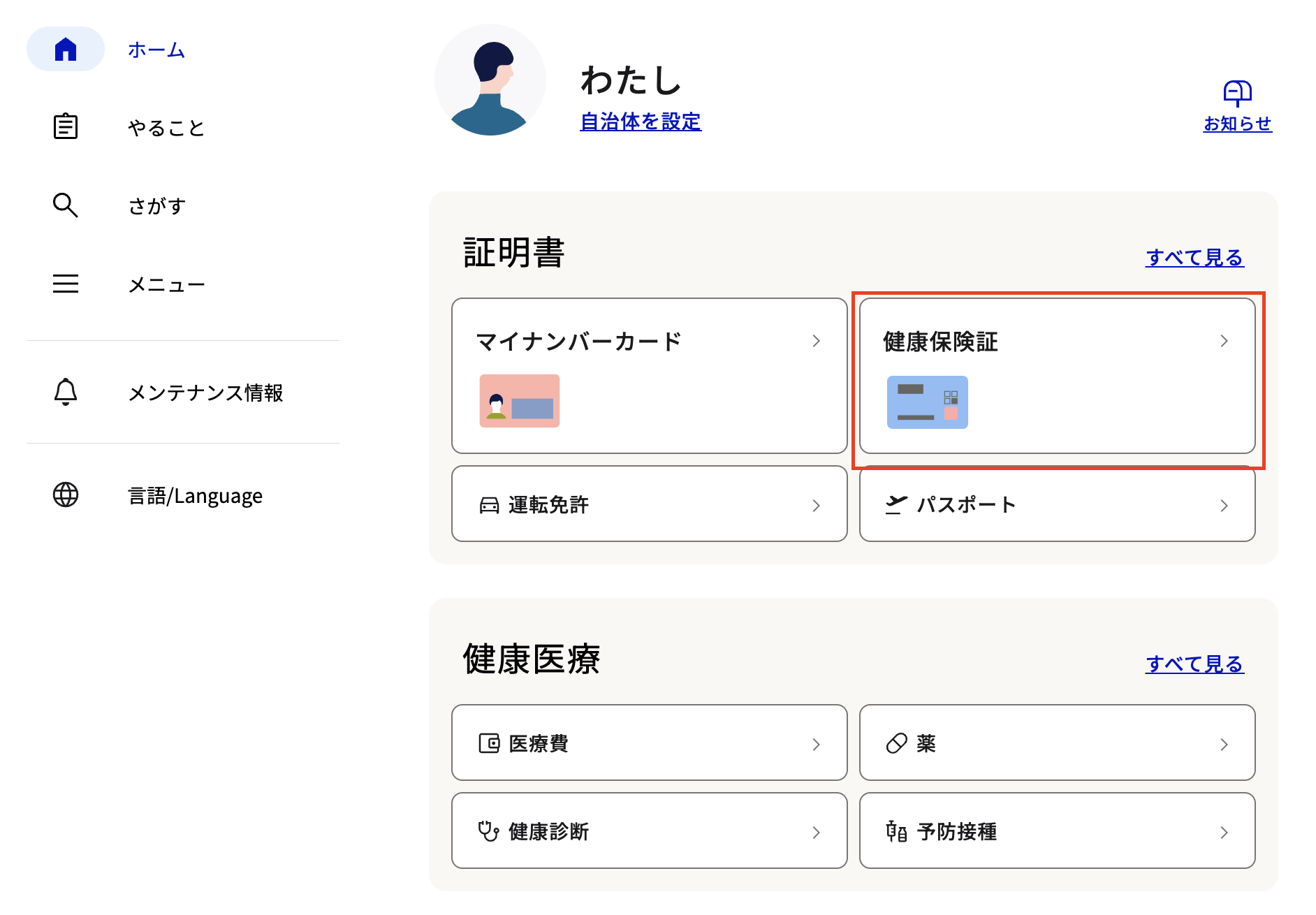Go to ホーム menu label
This screenshot has height=915, width=1316.
pyautogui.click(x=156, y=50)
